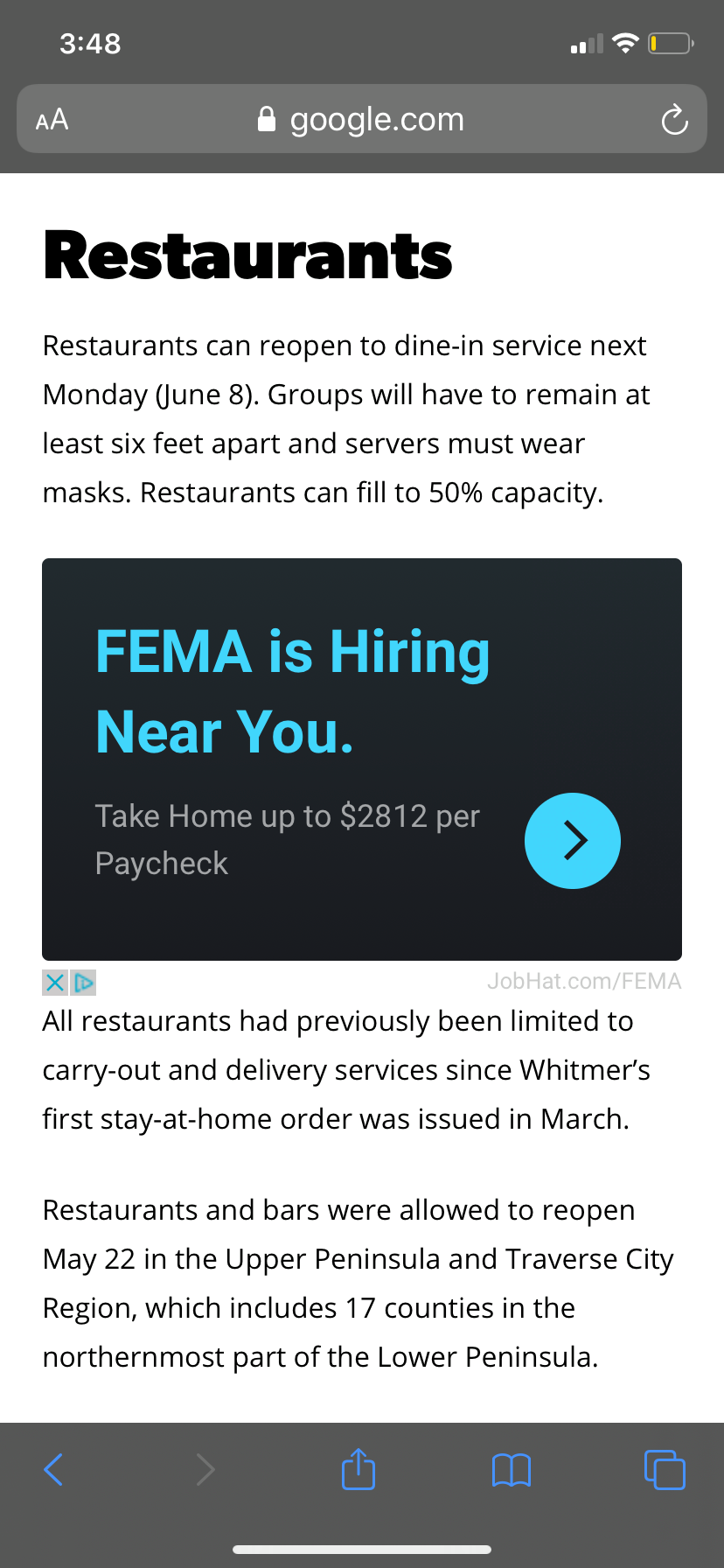The width and height of the screenshot is (724, 1568).
Task: Tap the google.com address bar
Action: [x=362, y=119]
